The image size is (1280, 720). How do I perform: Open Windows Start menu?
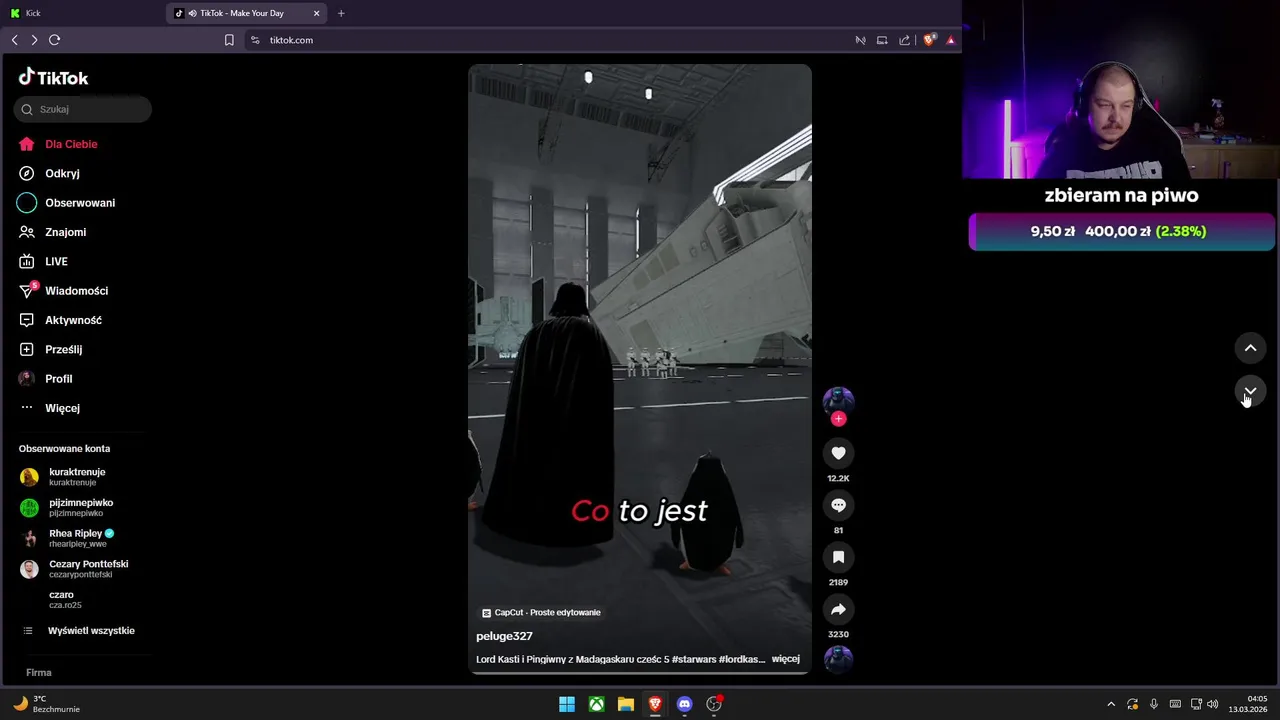pos(567,704)
